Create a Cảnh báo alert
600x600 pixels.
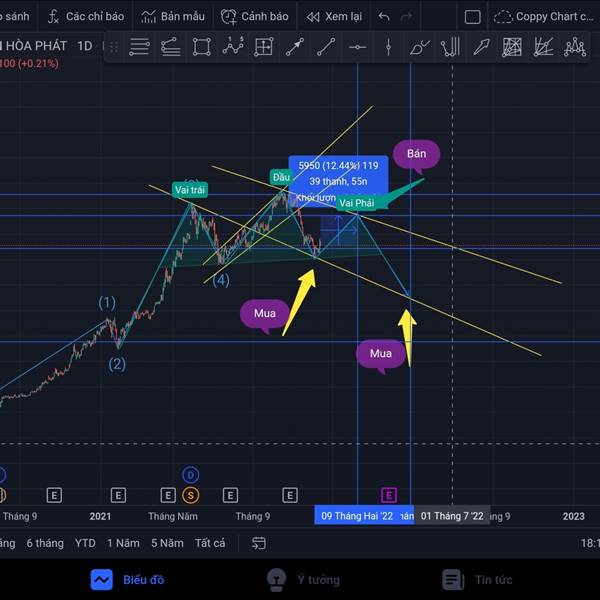point(255,16)
